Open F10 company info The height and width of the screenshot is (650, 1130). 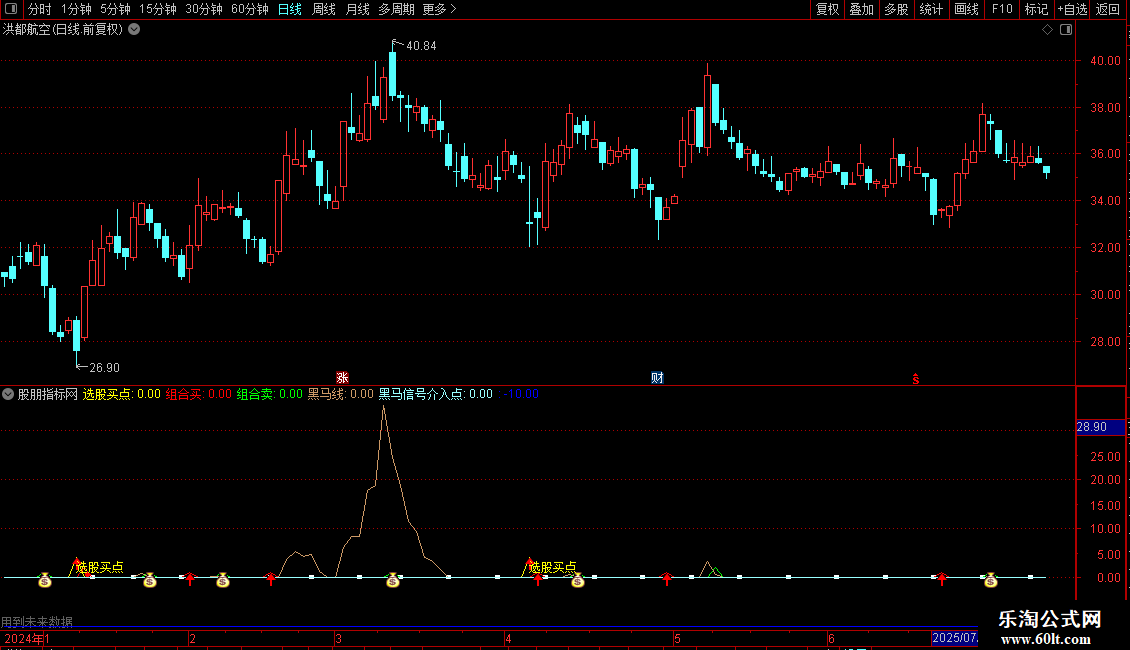[x=1002, y=9]
